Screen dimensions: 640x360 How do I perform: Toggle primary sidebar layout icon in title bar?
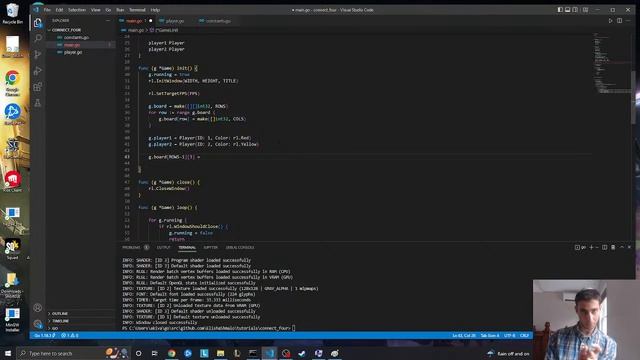(x=560, y=10)
